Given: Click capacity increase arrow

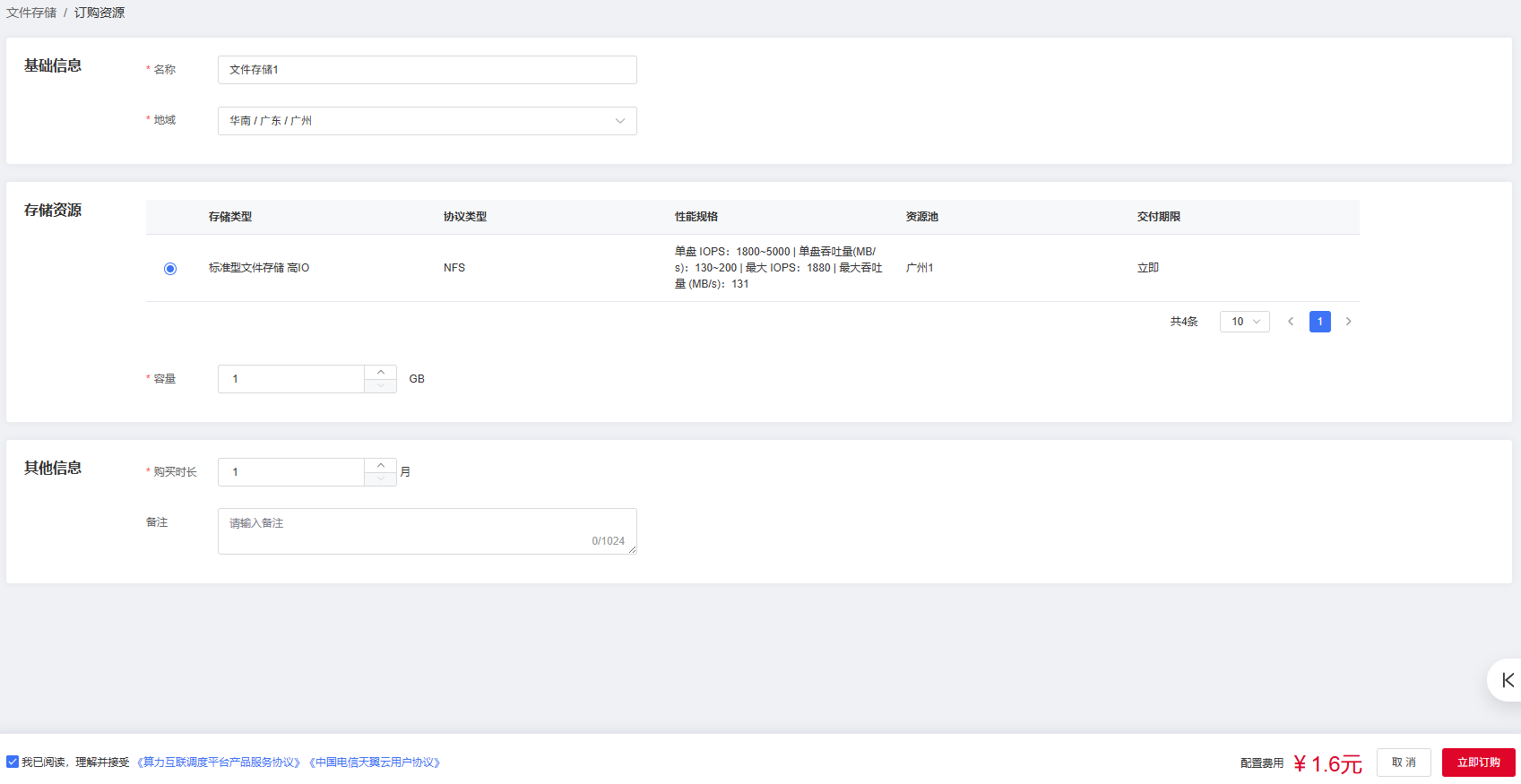Looking at the screenshot, I should click(x=381, y=372).
